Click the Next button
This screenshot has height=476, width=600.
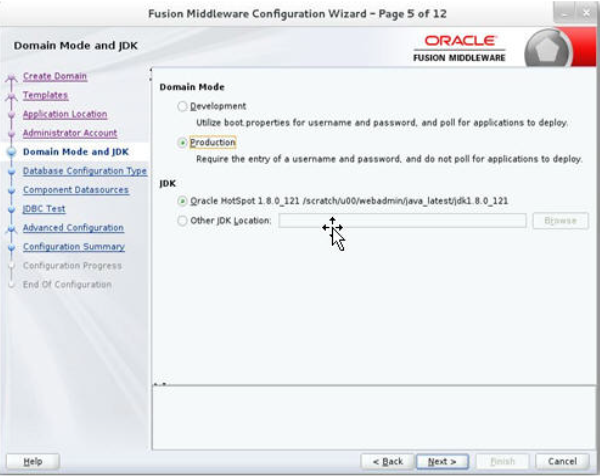tap(442, 461)
